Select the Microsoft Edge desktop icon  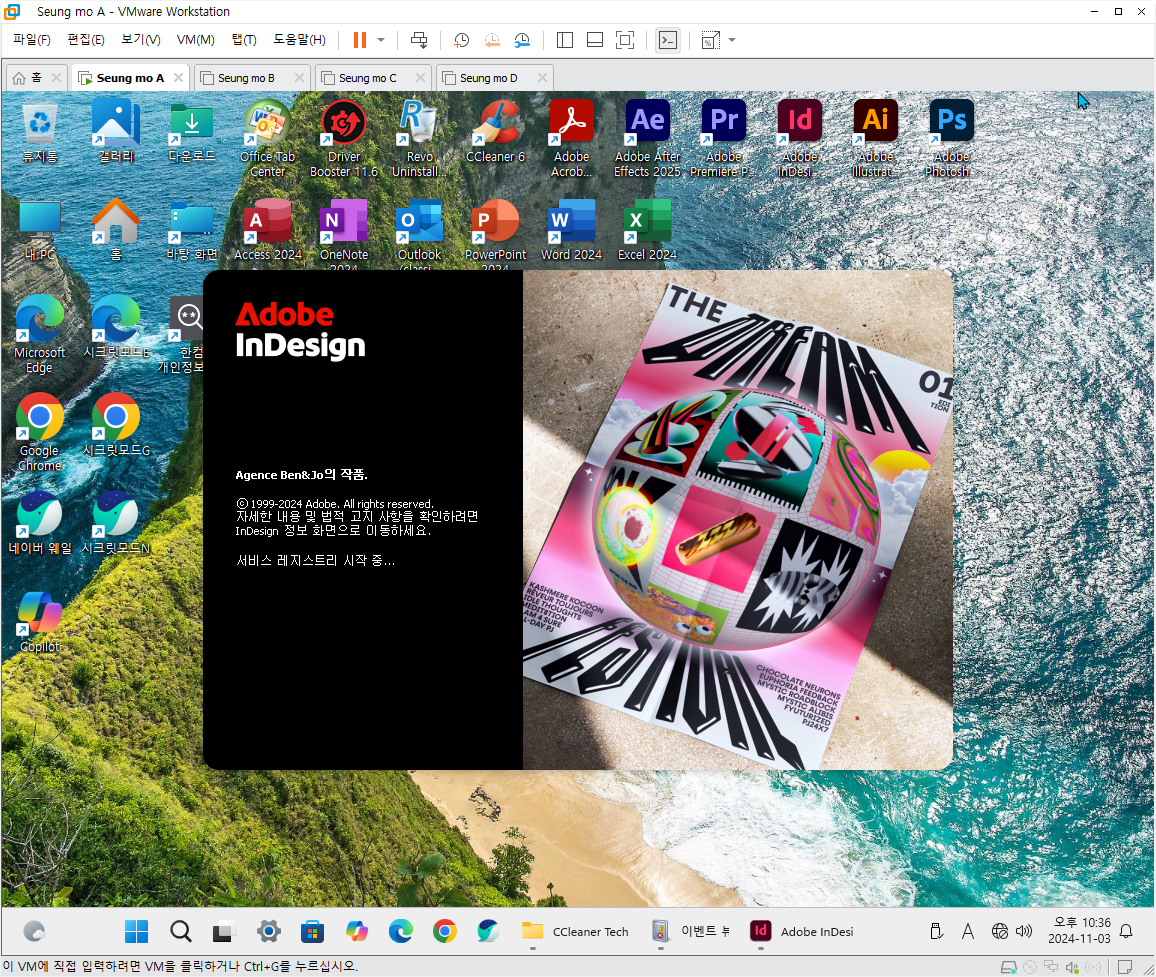click(x=40, y=334)
